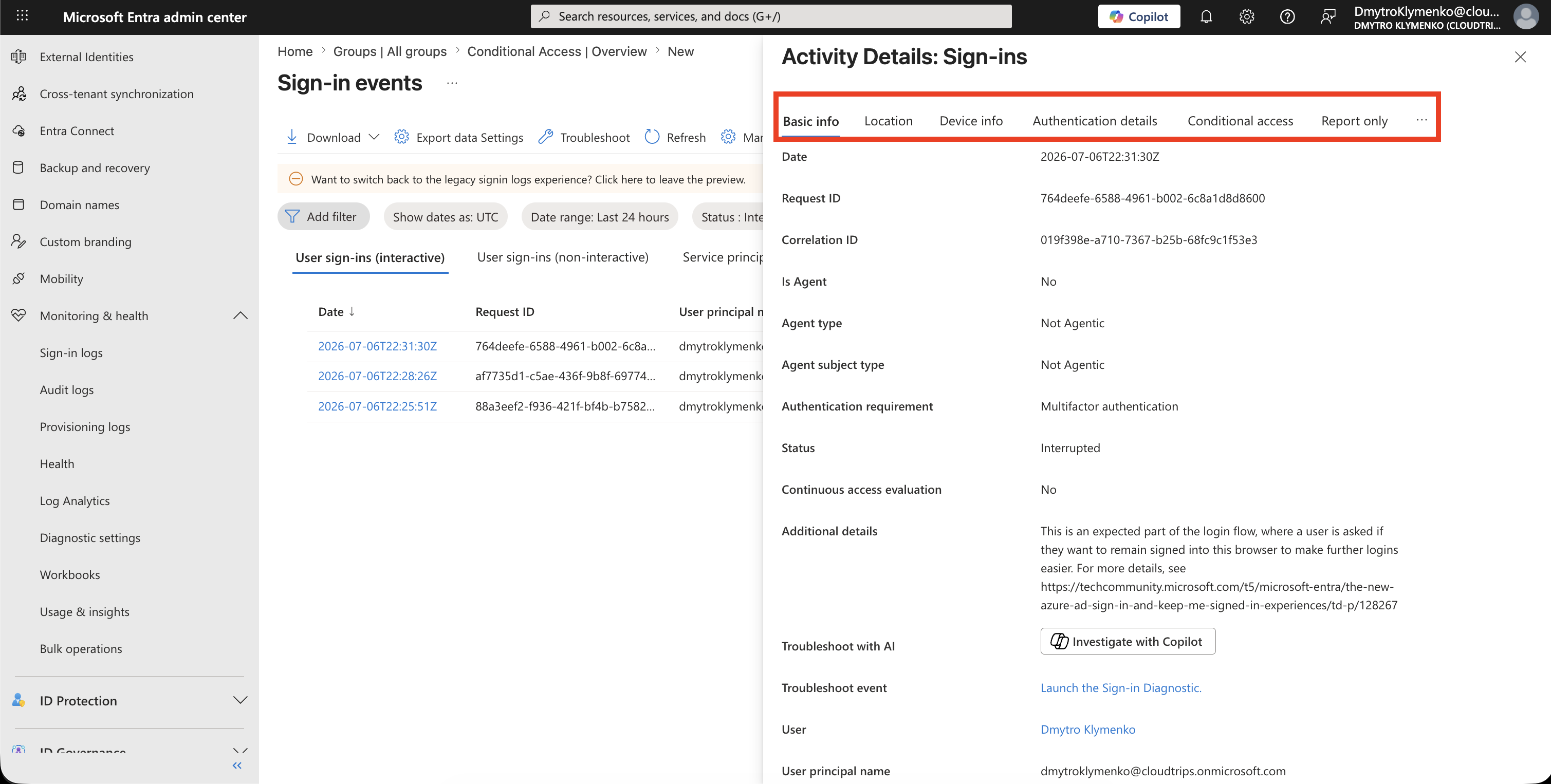Click the account avatar picture
1551x784 pixels.
(x=1526, y=16)
